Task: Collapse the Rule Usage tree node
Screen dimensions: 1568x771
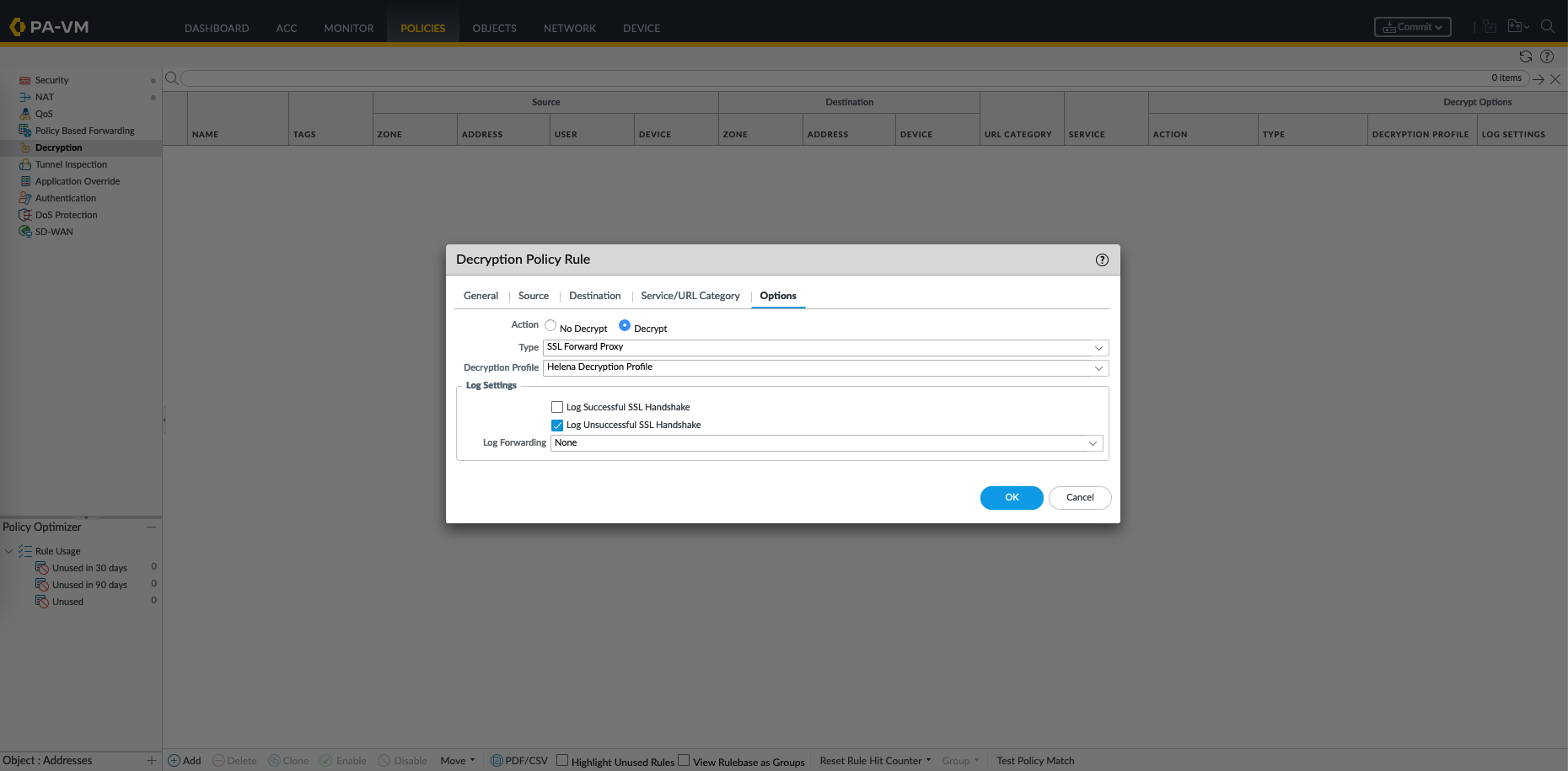Action: coord(9,551)
